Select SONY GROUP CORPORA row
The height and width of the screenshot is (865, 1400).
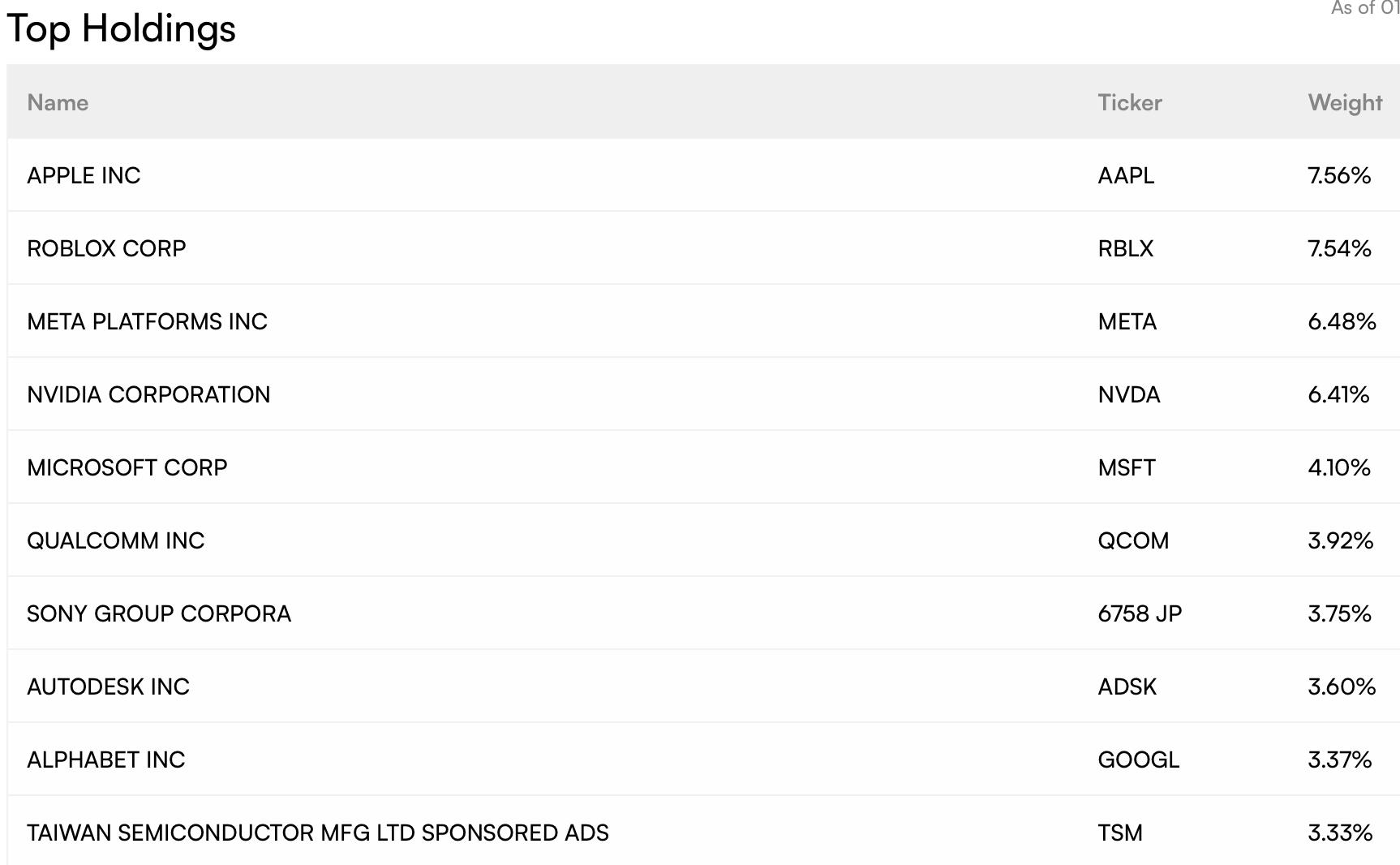pos(703,613)
